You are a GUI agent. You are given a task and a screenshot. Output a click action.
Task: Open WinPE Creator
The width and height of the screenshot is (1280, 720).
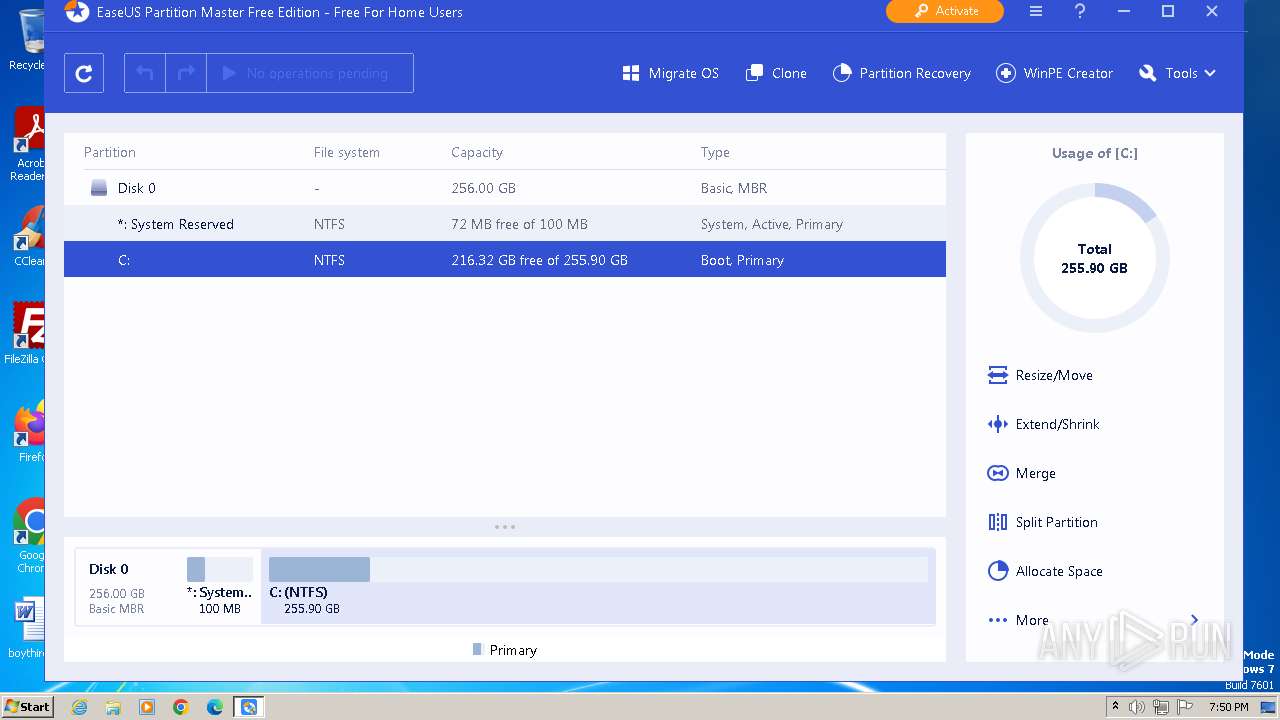tap(1055, 73)
